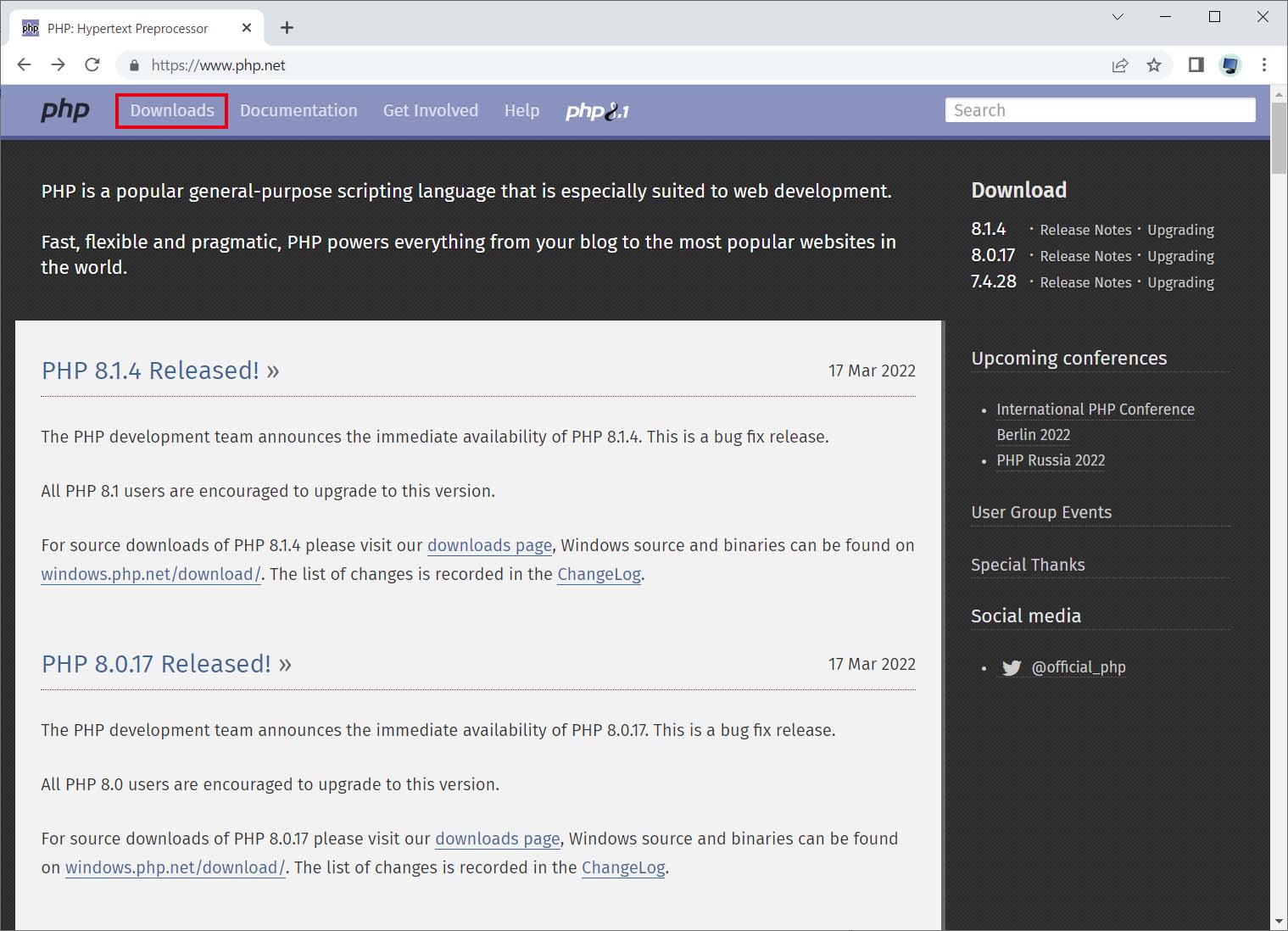
Task: Open windows.php.net/download/ link in 8.0.17 post
Action: (x=176, y=867)
